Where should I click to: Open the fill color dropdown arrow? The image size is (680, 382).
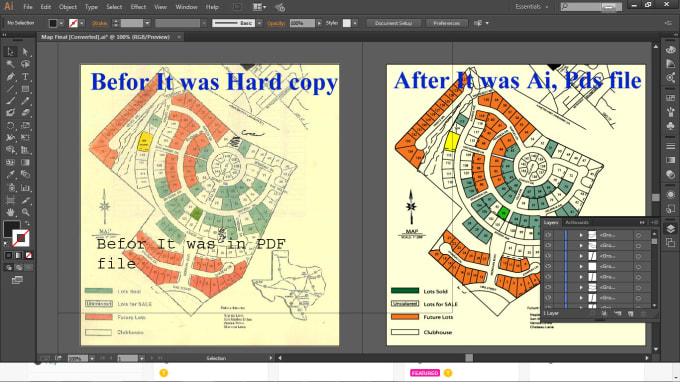coord(61,23)
